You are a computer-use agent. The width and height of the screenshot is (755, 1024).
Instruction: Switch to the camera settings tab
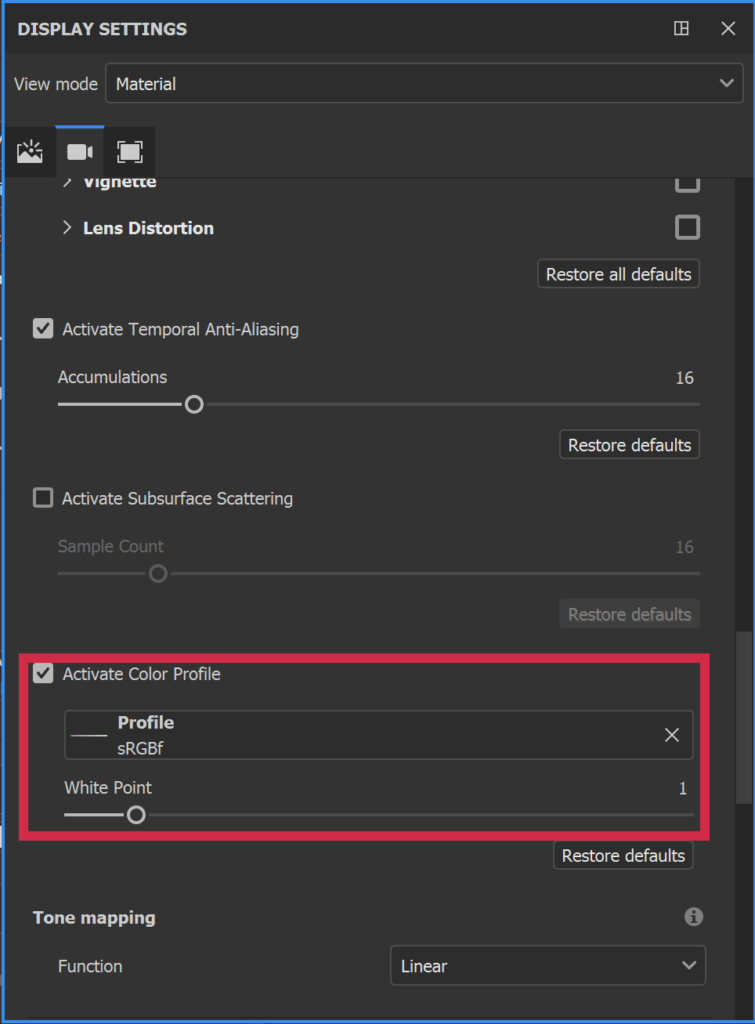coord(80,152)
